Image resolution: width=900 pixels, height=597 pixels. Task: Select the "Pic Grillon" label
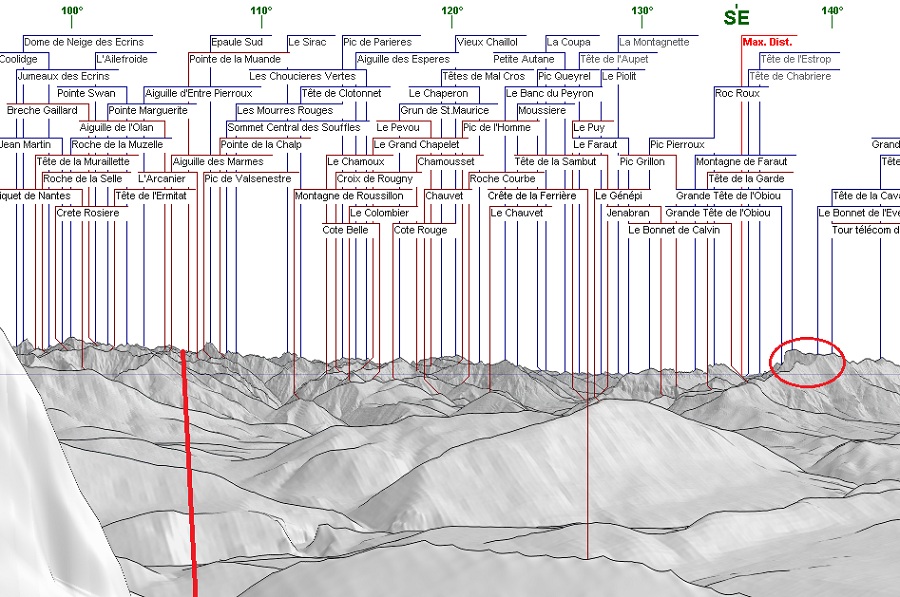coord(642,162)
